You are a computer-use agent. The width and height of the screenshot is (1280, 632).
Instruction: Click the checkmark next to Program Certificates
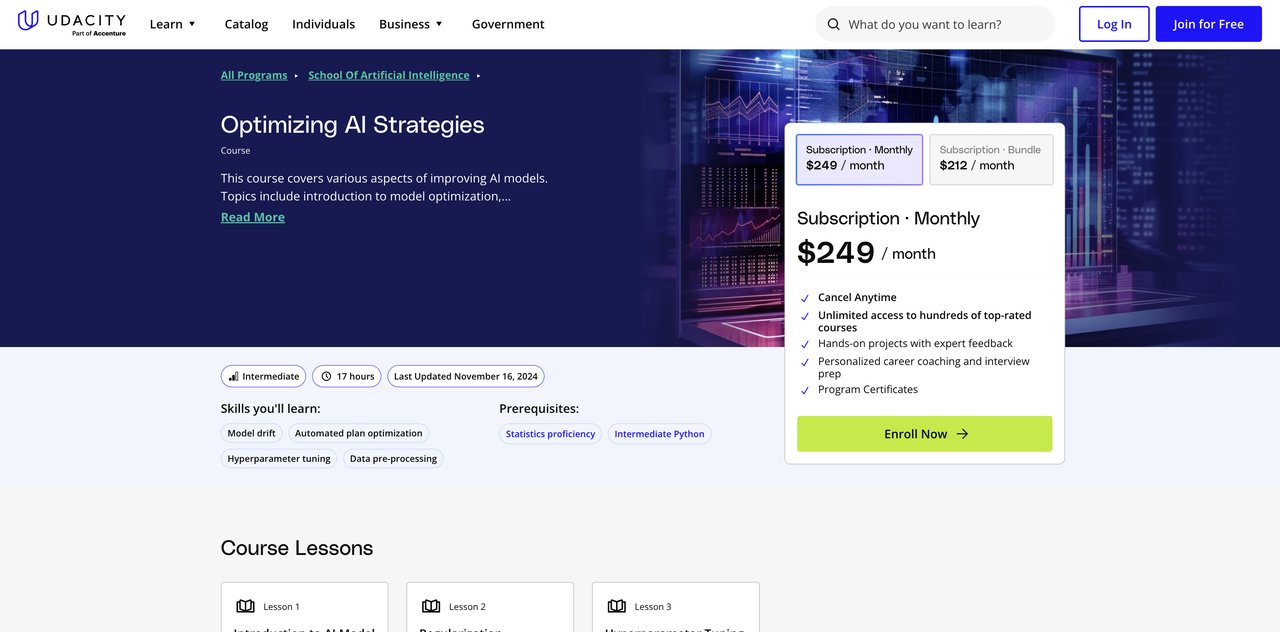[805, 390]
